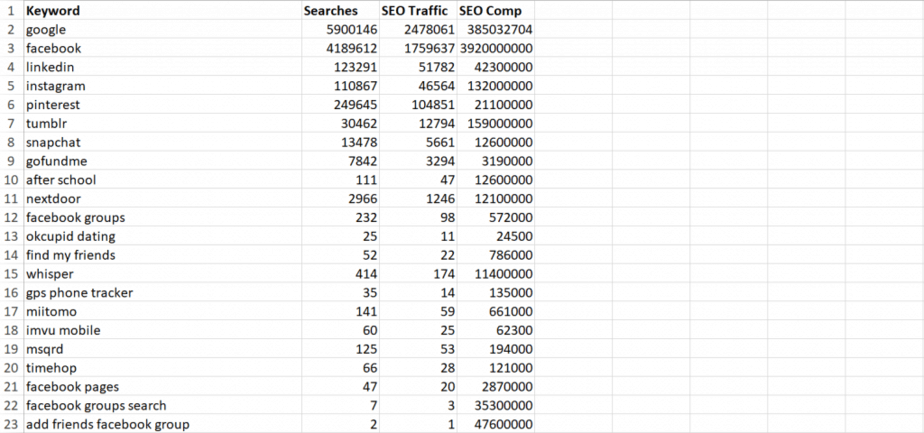Select the 'whisper' keyword cell
The width and height of the screenshot is (924, 433).
[162, 274]
